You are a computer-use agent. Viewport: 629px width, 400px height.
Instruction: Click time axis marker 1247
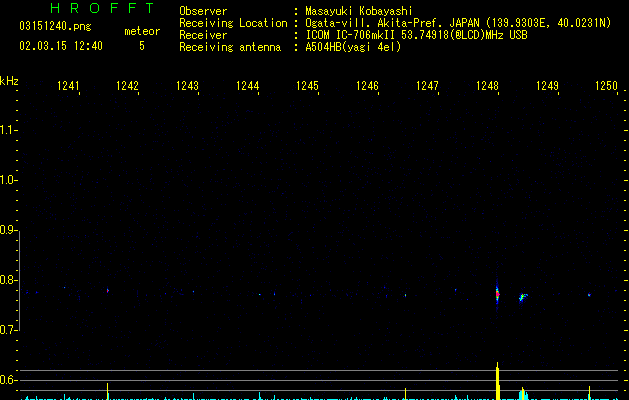427,86
